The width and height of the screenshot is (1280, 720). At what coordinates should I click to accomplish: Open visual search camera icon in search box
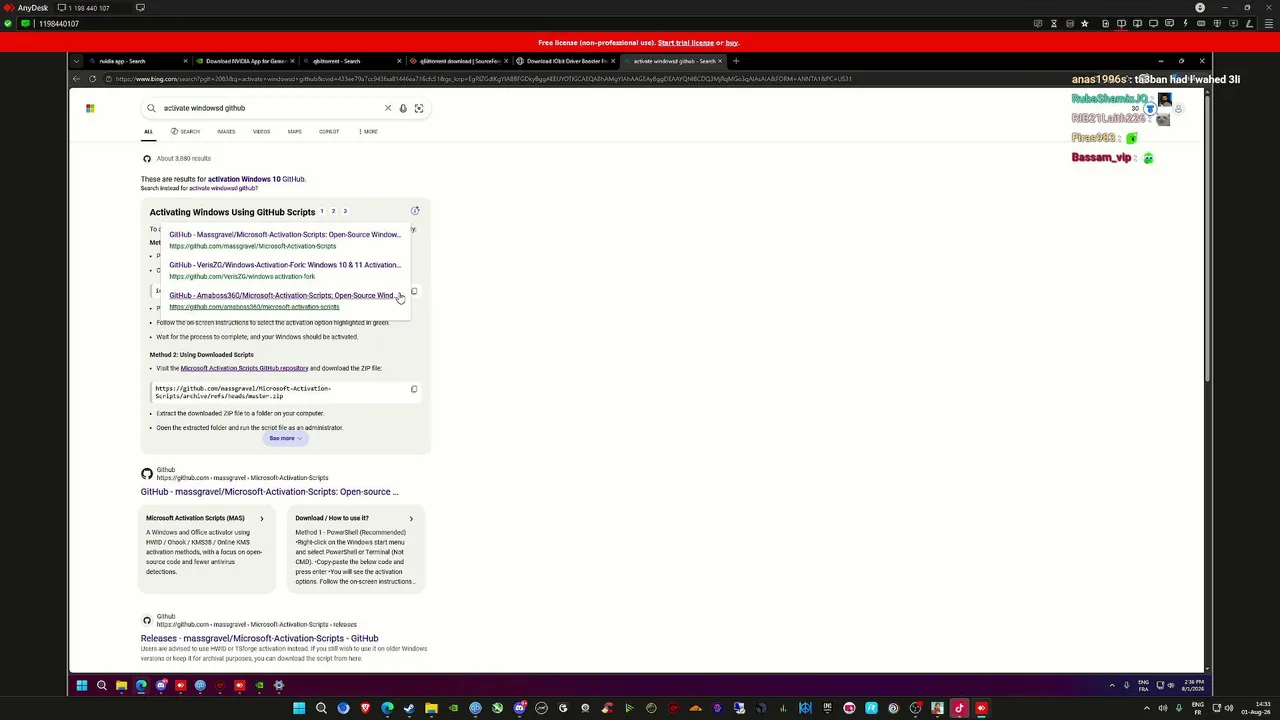(419, 108)
